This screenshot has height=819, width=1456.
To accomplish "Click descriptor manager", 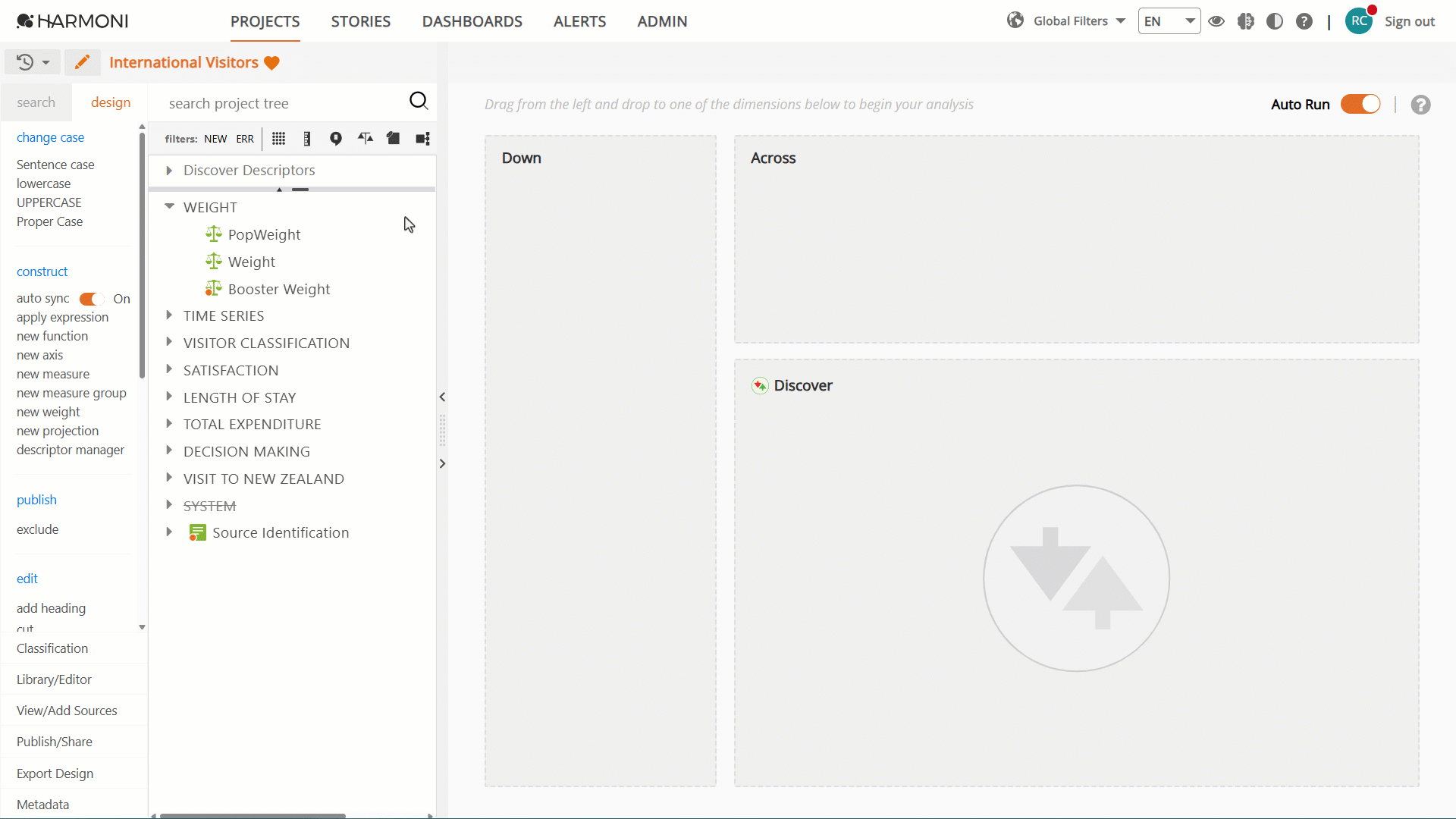I will point(71,450).
